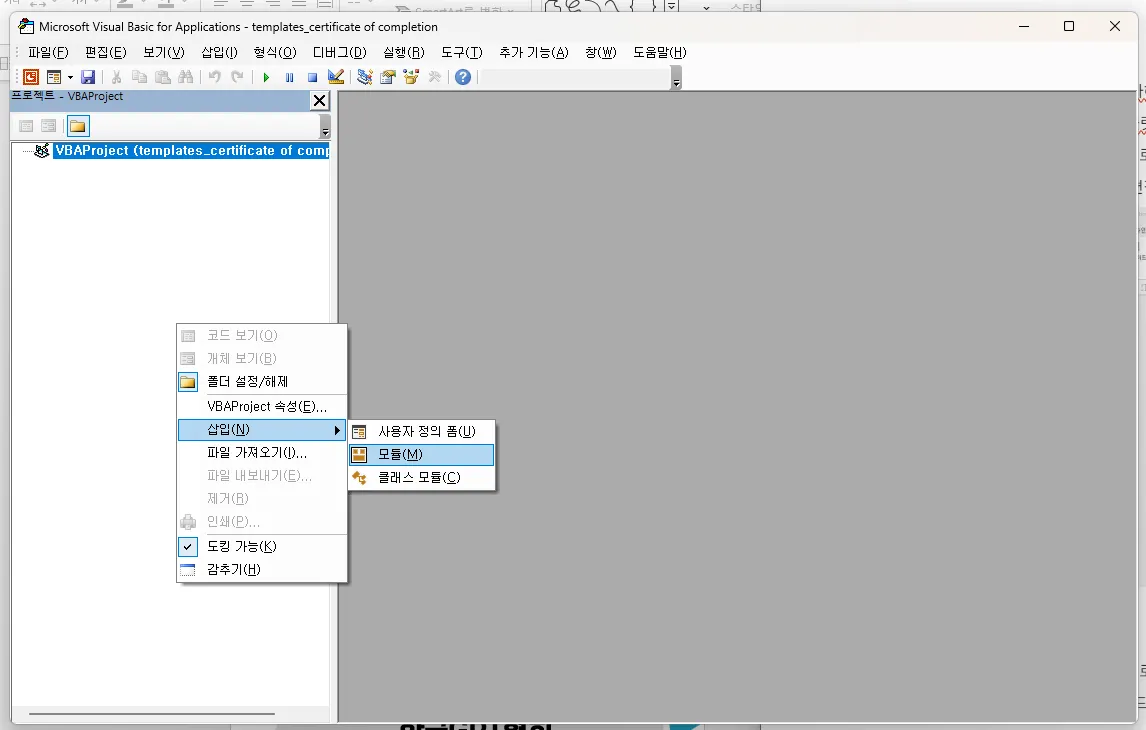Toggle Folders button in project pane
This screenshot has width=1146, height=730.
tap(77, 126)
